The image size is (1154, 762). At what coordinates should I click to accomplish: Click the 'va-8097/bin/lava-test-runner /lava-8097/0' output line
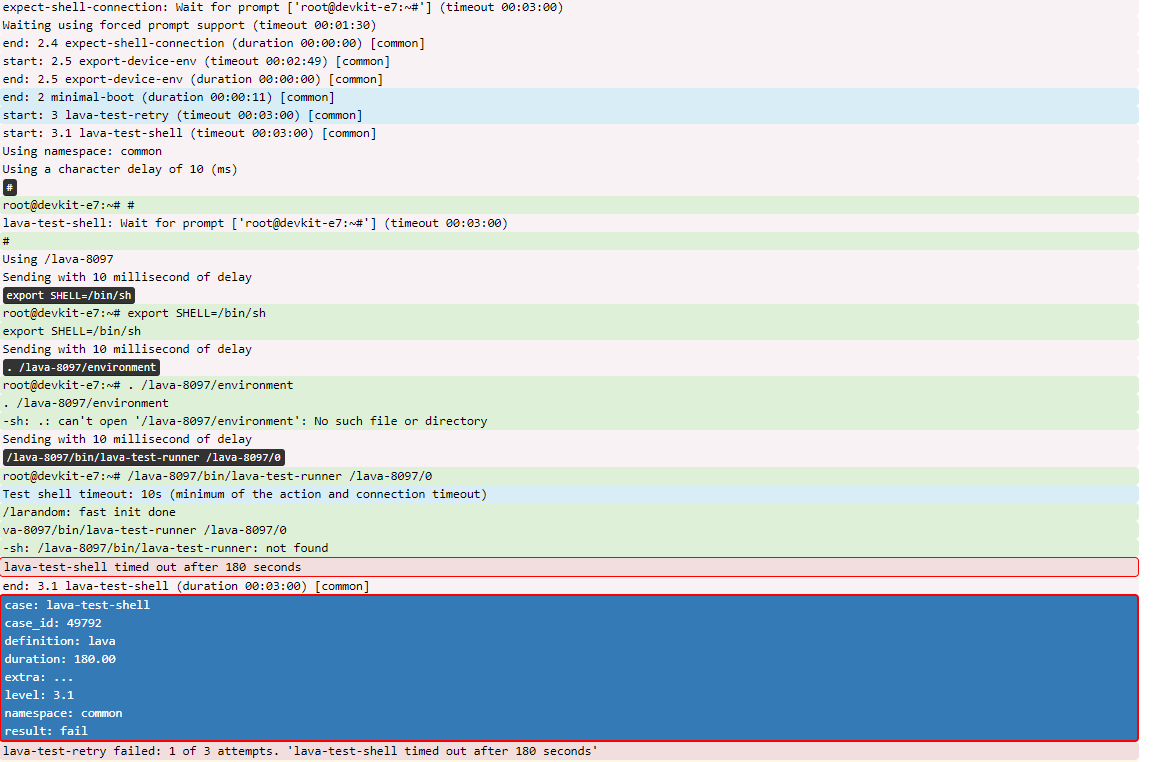coord(570,530)
